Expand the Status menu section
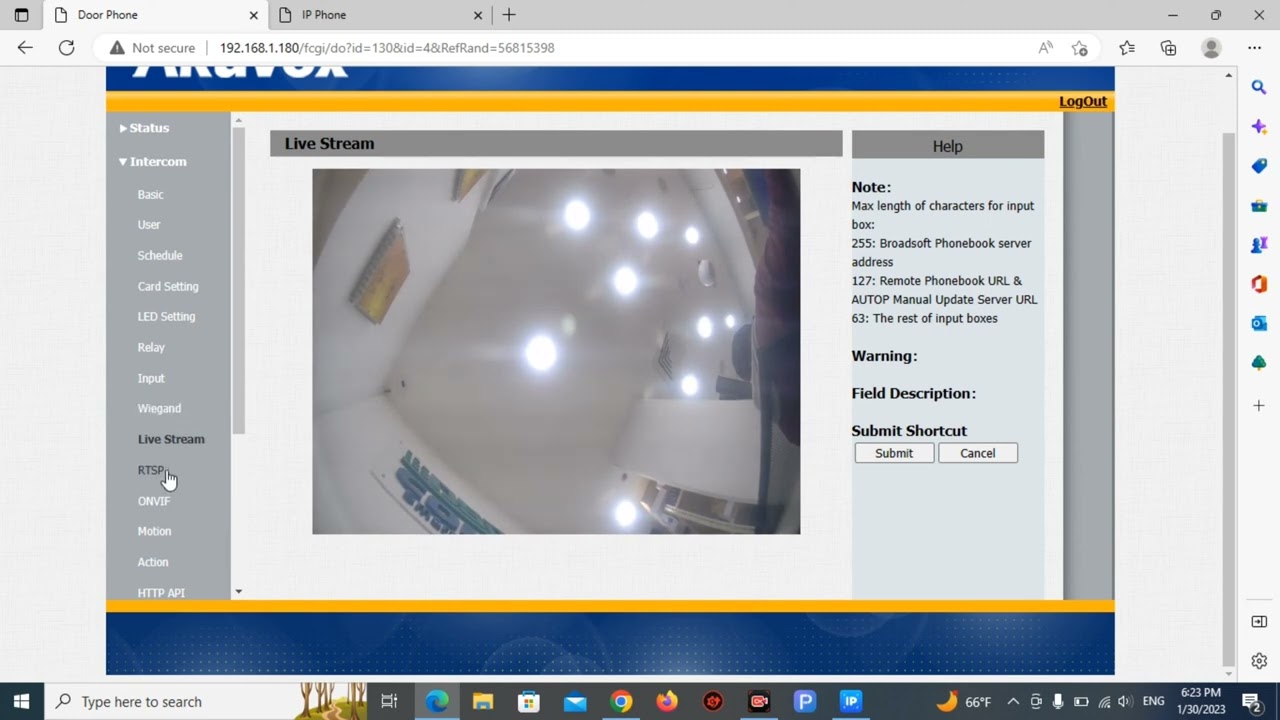1280x720 pixels. [x=144, y=128]
